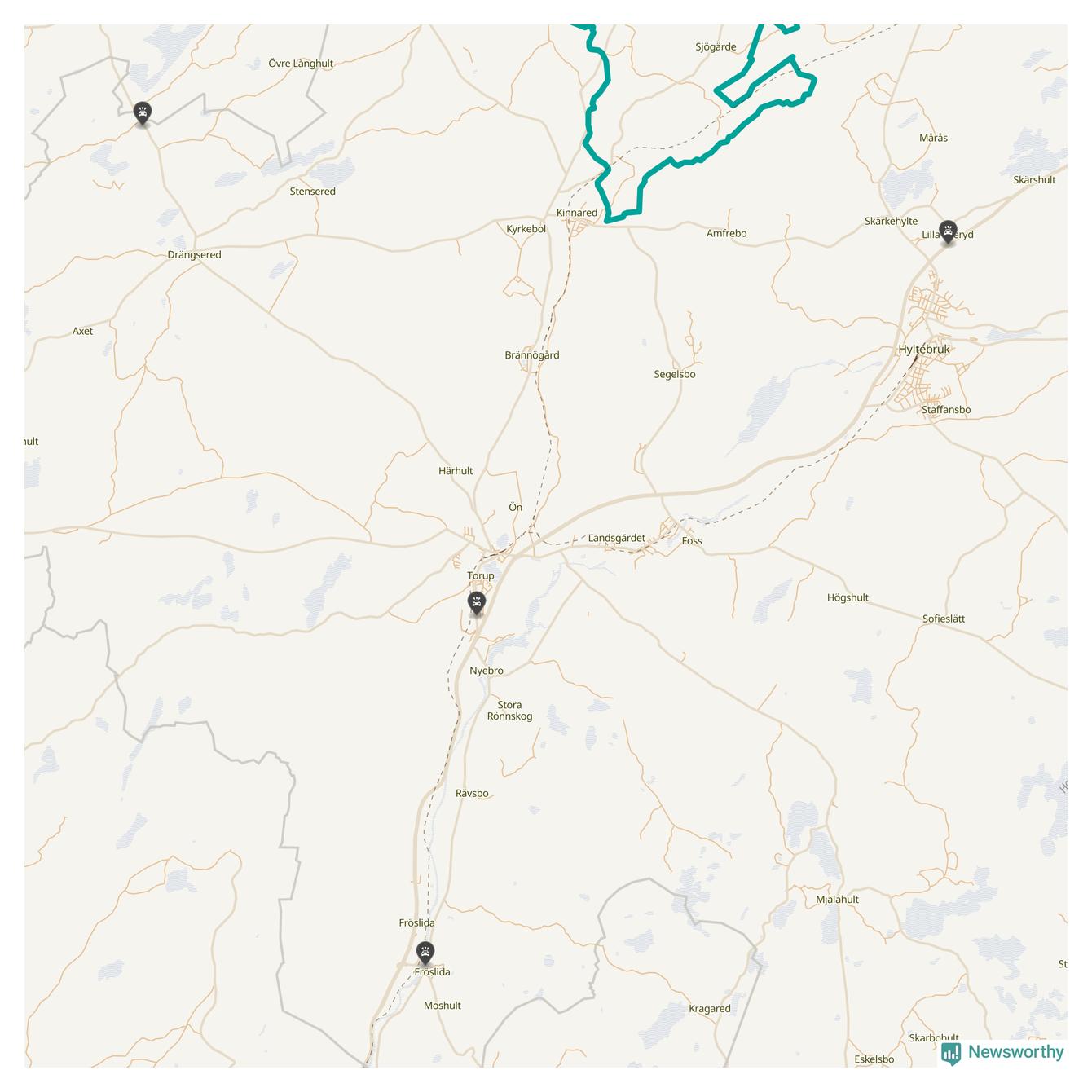The image size is (1092, 1092).
Task: Click the Newsworthy logo icon
Action: 951,1054
